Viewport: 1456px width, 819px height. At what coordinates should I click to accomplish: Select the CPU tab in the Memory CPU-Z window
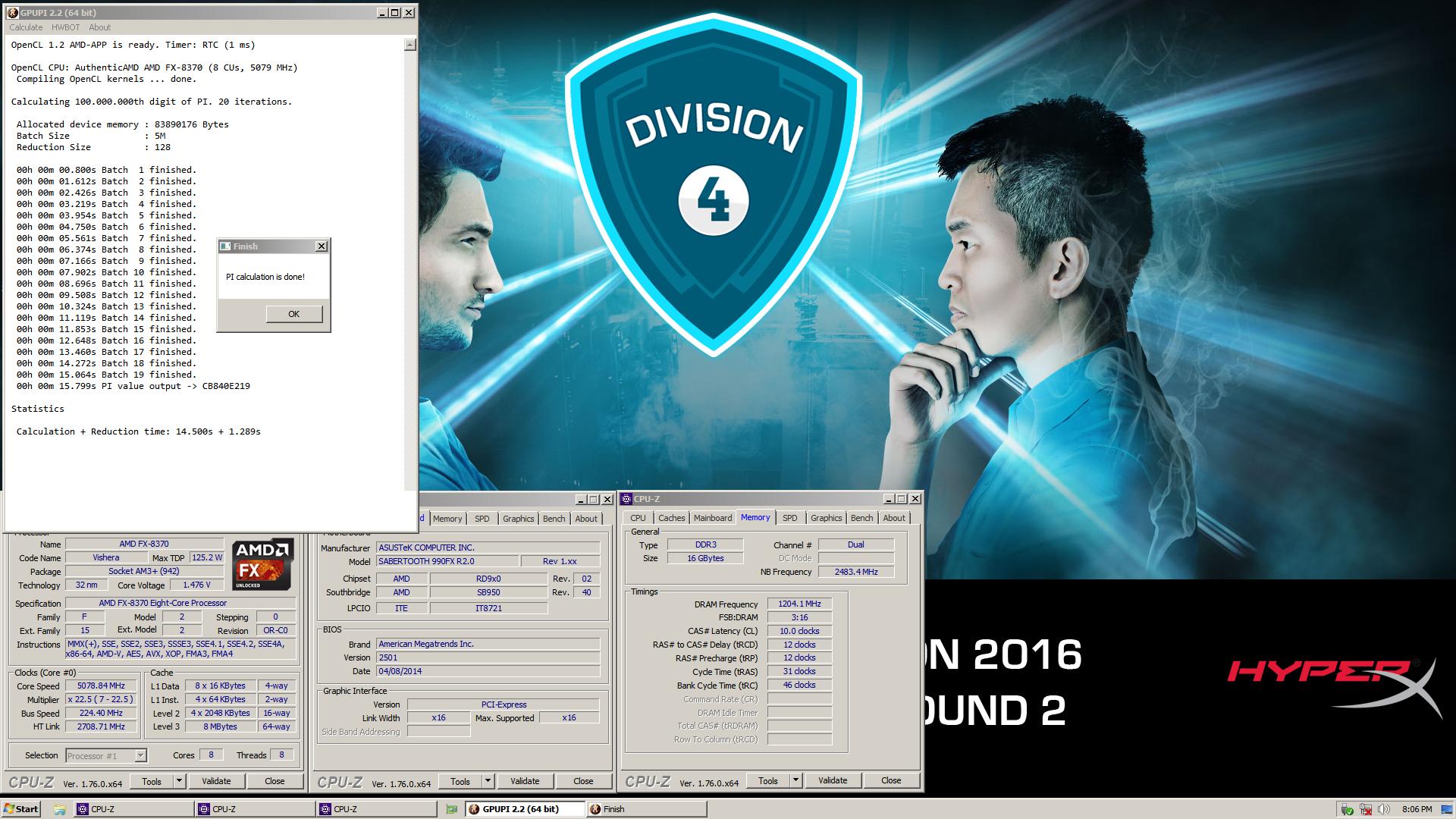[x=639, y=518]
